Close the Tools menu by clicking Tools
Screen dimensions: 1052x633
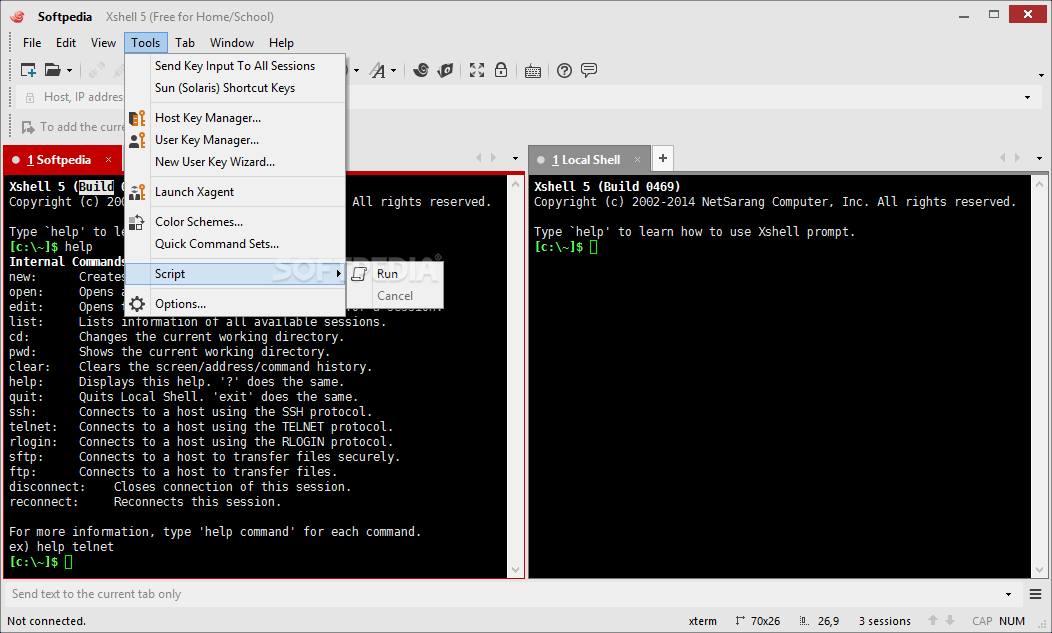(x=146, y=43)
